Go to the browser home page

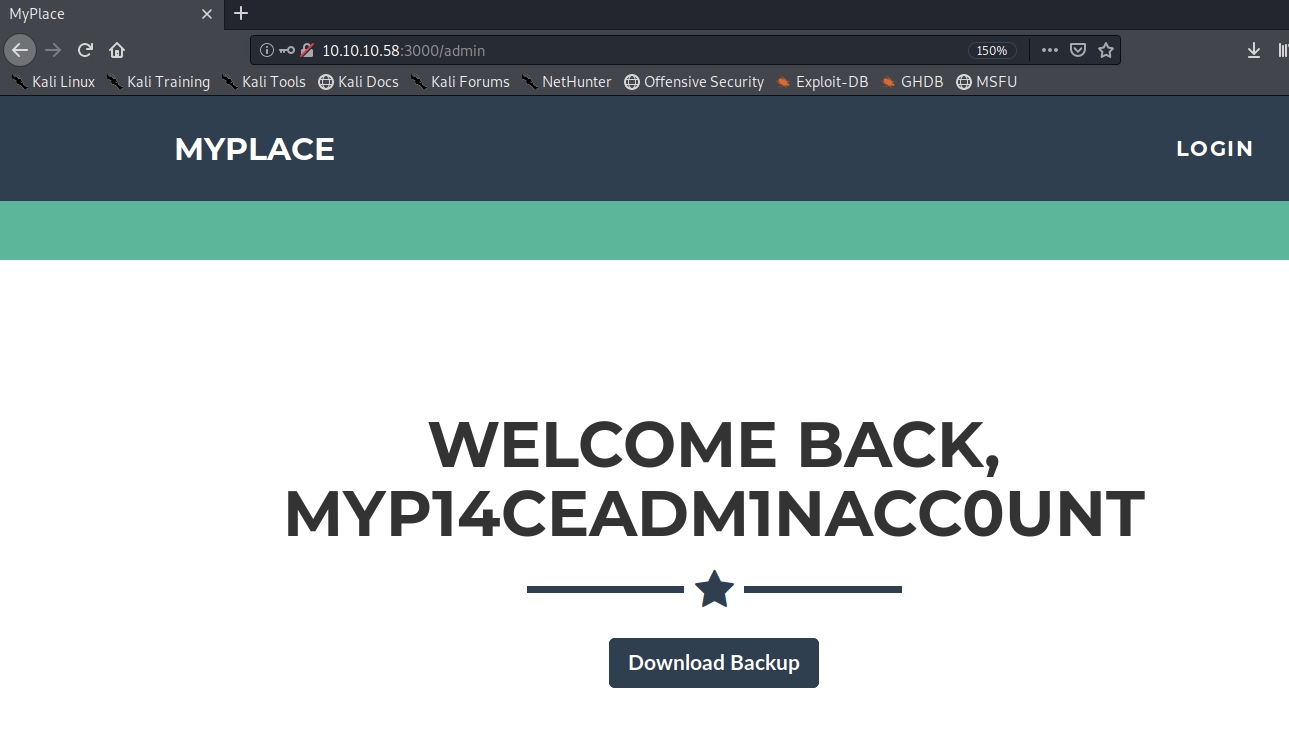[117, 50]
